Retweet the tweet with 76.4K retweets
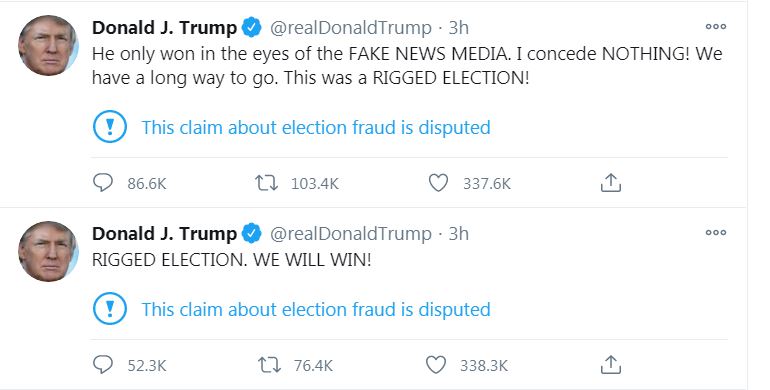 (269, 365)
